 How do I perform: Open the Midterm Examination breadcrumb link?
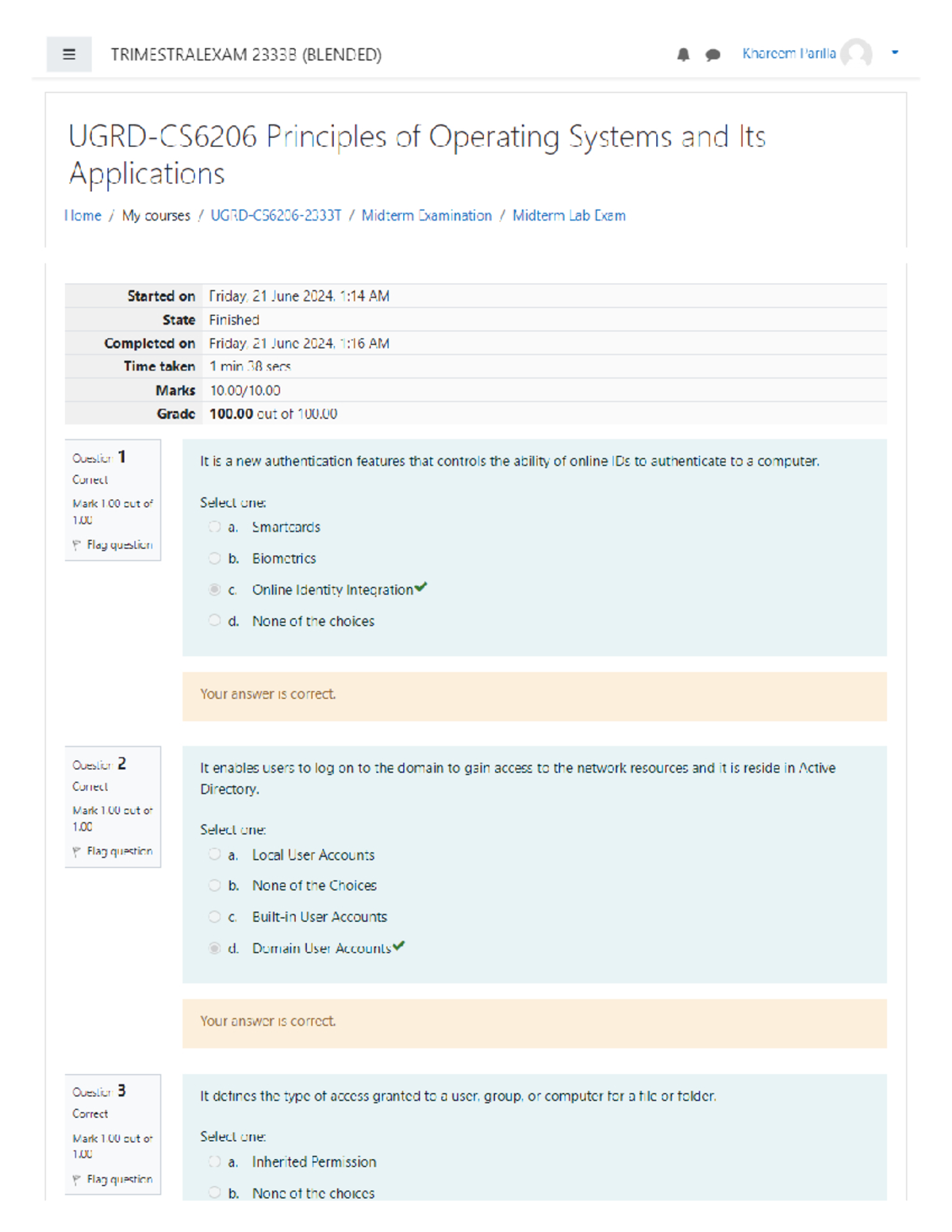pyautogui.click(x=426, y=216)
